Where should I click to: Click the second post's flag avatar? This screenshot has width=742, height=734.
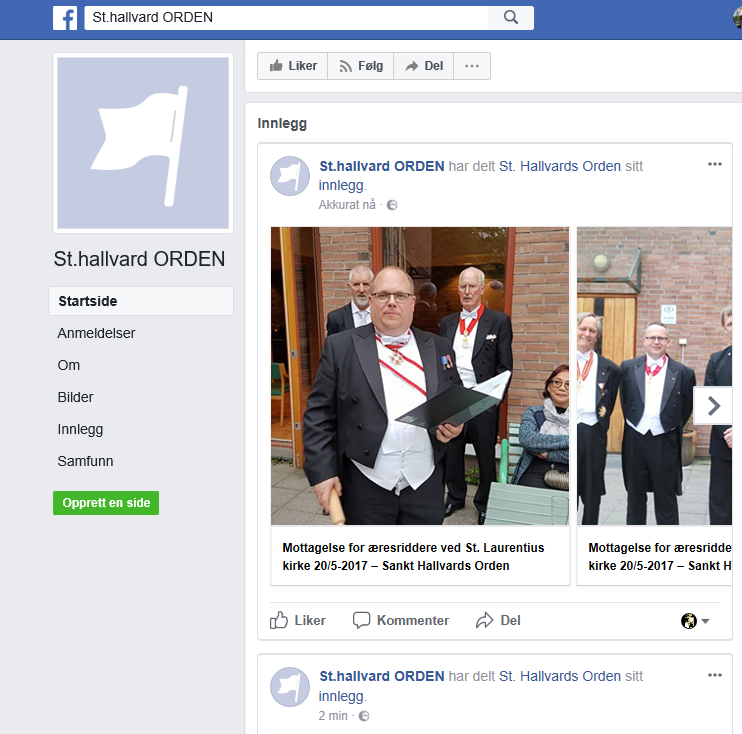point(290,687)
